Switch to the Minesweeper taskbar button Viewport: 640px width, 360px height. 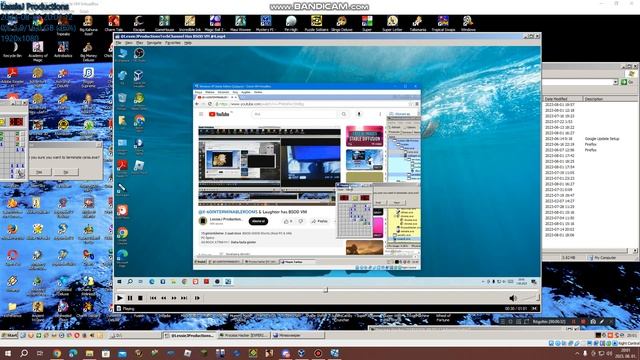pos(298,336)
